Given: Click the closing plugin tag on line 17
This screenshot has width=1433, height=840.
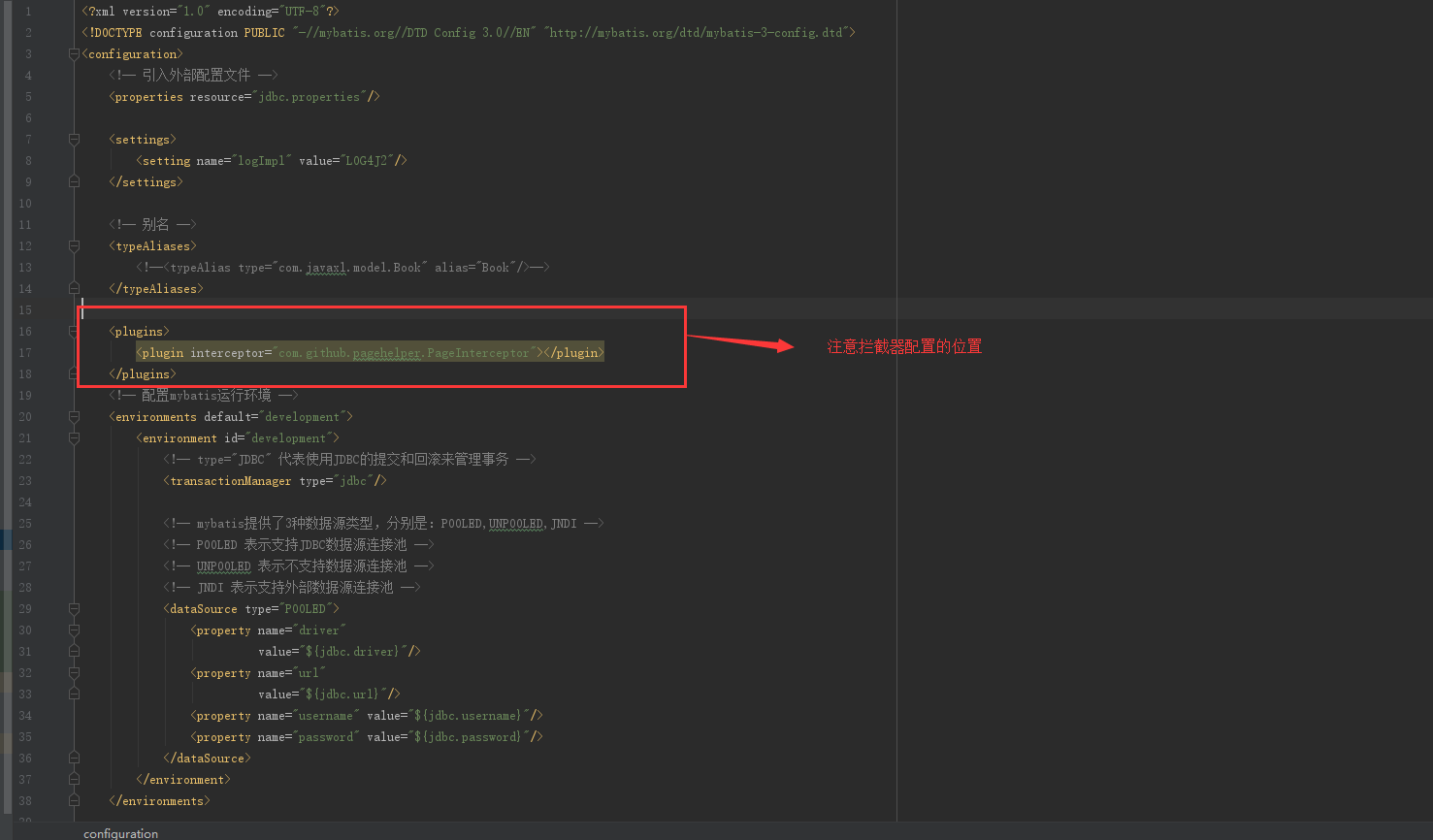Looking at the screenshot, I should click(572, 353).
